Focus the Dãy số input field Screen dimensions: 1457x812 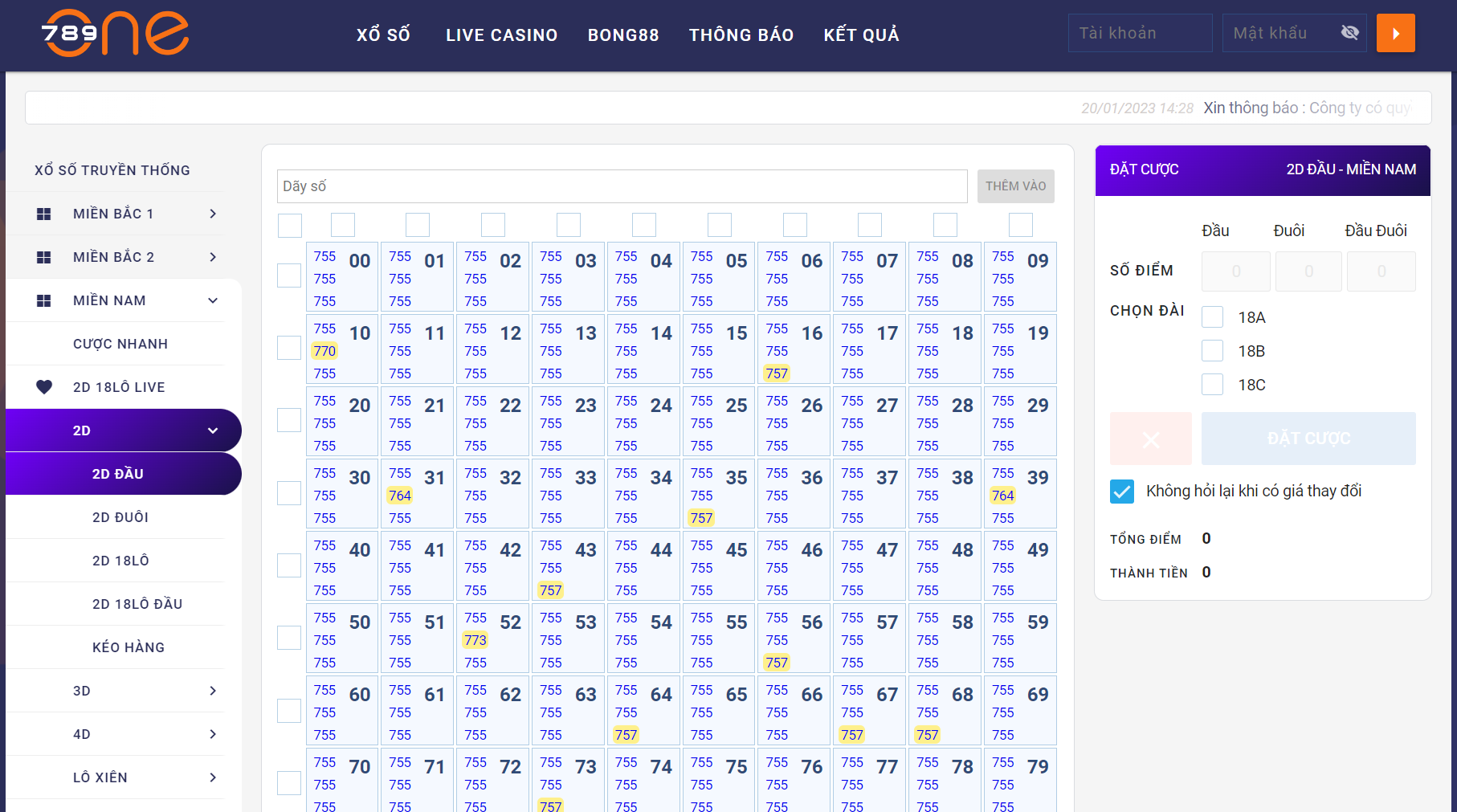click(x=622, y=186)
